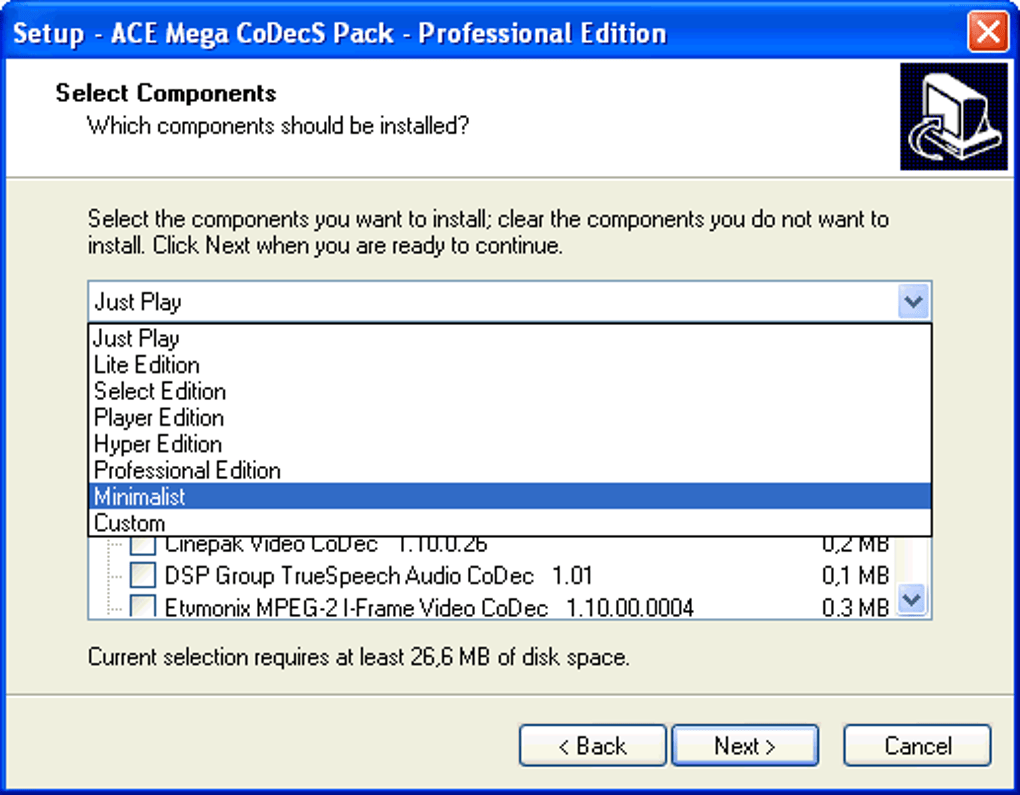1020x795 pixels.
Task: Toggle the Cinepak Video CoDec checkbox
Action: (x=142, y=544)
